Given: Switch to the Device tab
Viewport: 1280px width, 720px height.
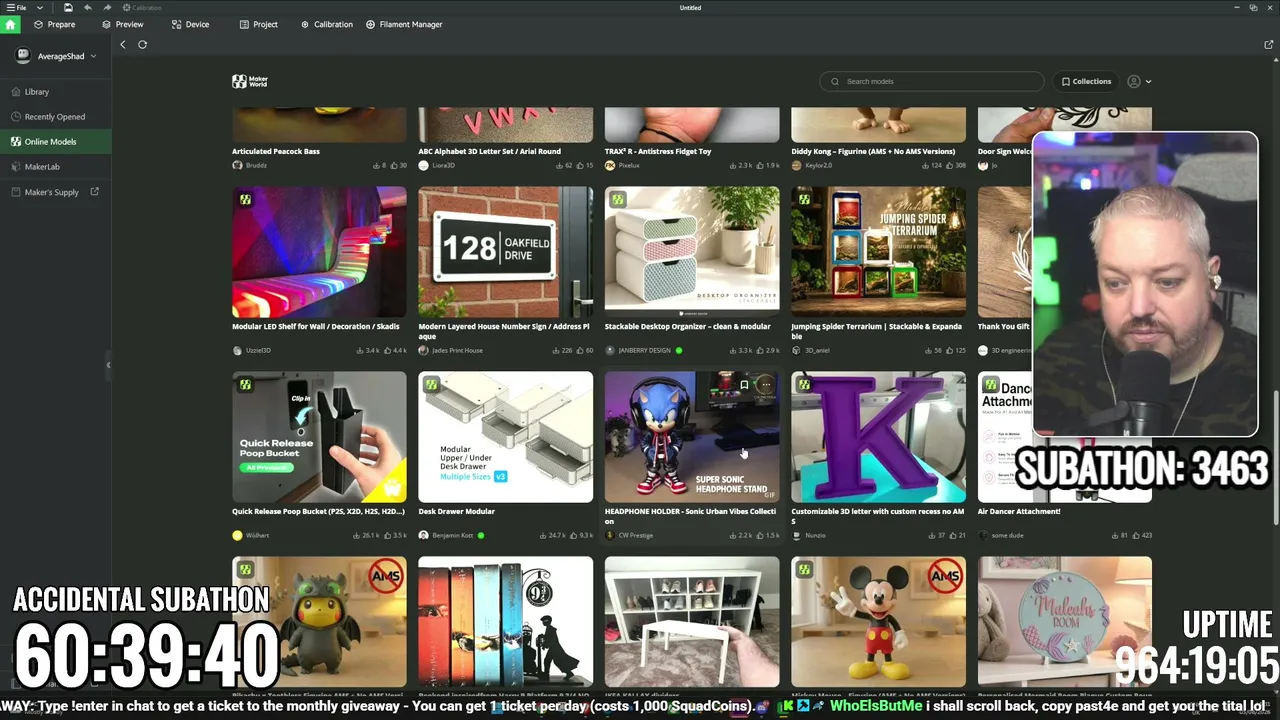Looking at the screenshot, I should 191,24.
